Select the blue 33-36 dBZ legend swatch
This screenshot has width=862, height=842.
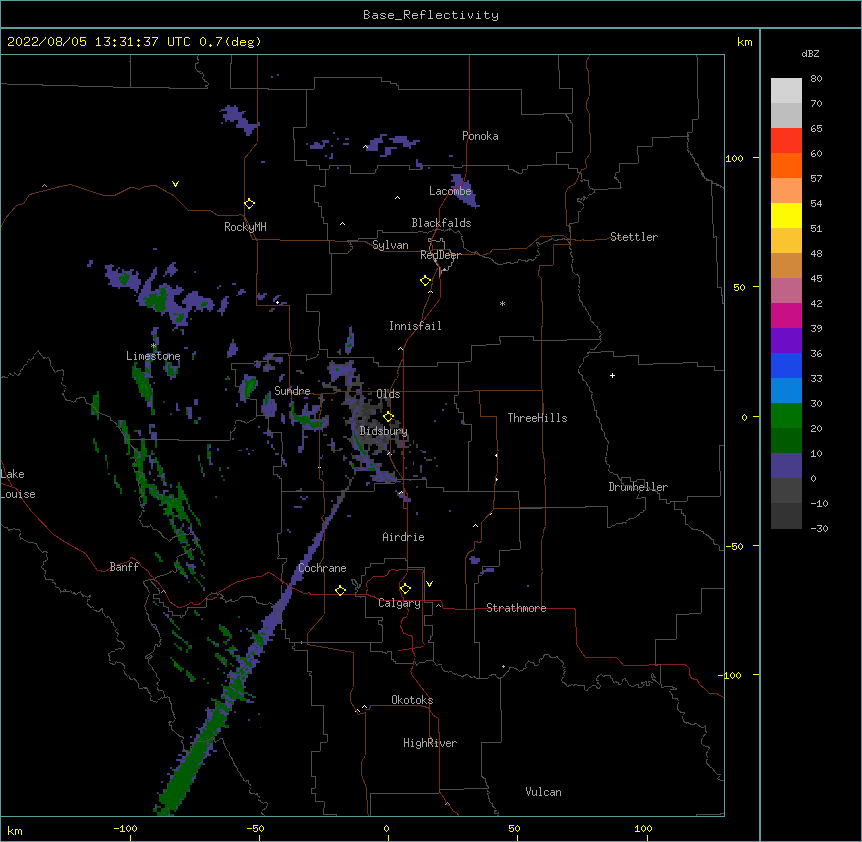[786, 365]
